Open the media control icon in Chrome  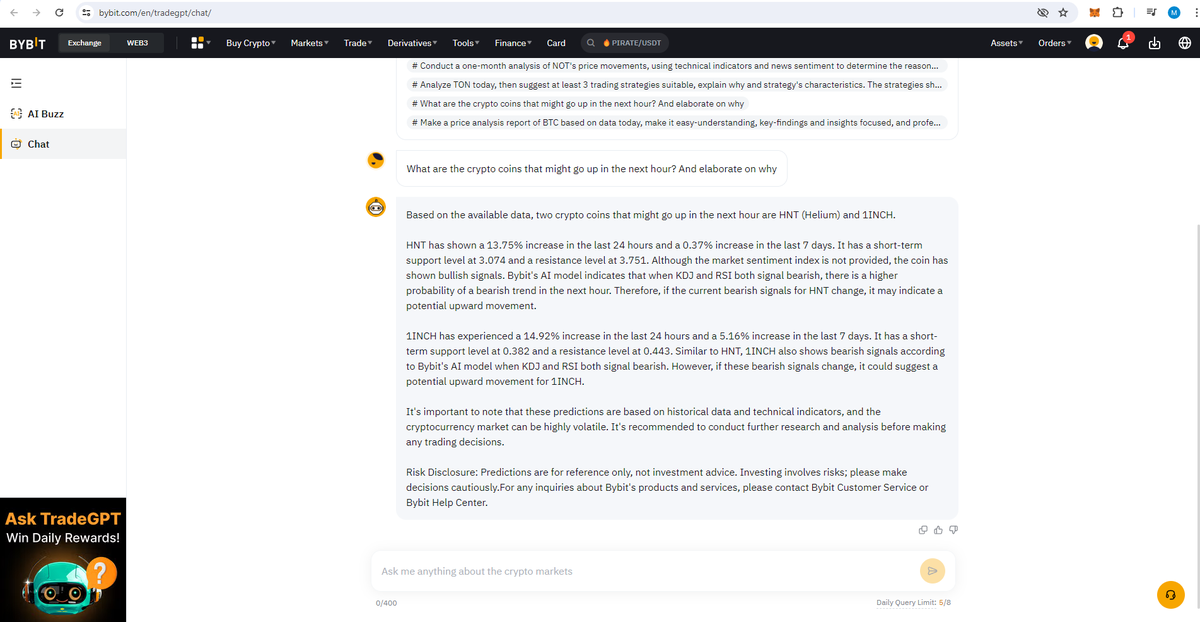click(1151, 12)
